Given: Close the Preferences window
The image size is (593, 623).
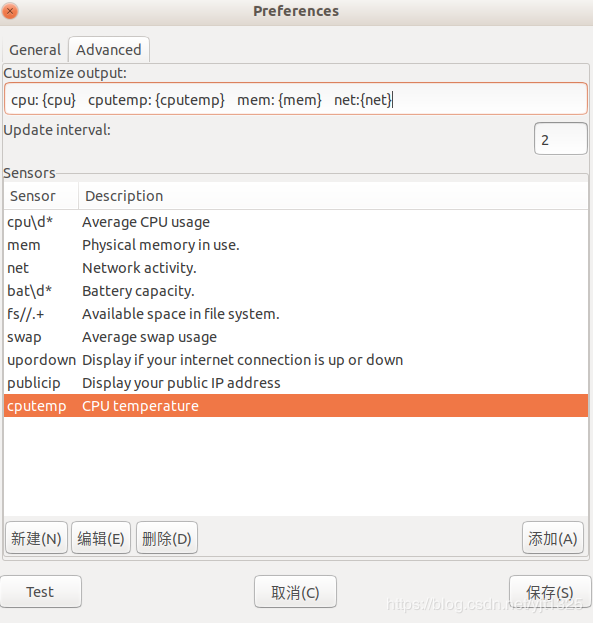Looking at the screenshot, I should [10, 11].
